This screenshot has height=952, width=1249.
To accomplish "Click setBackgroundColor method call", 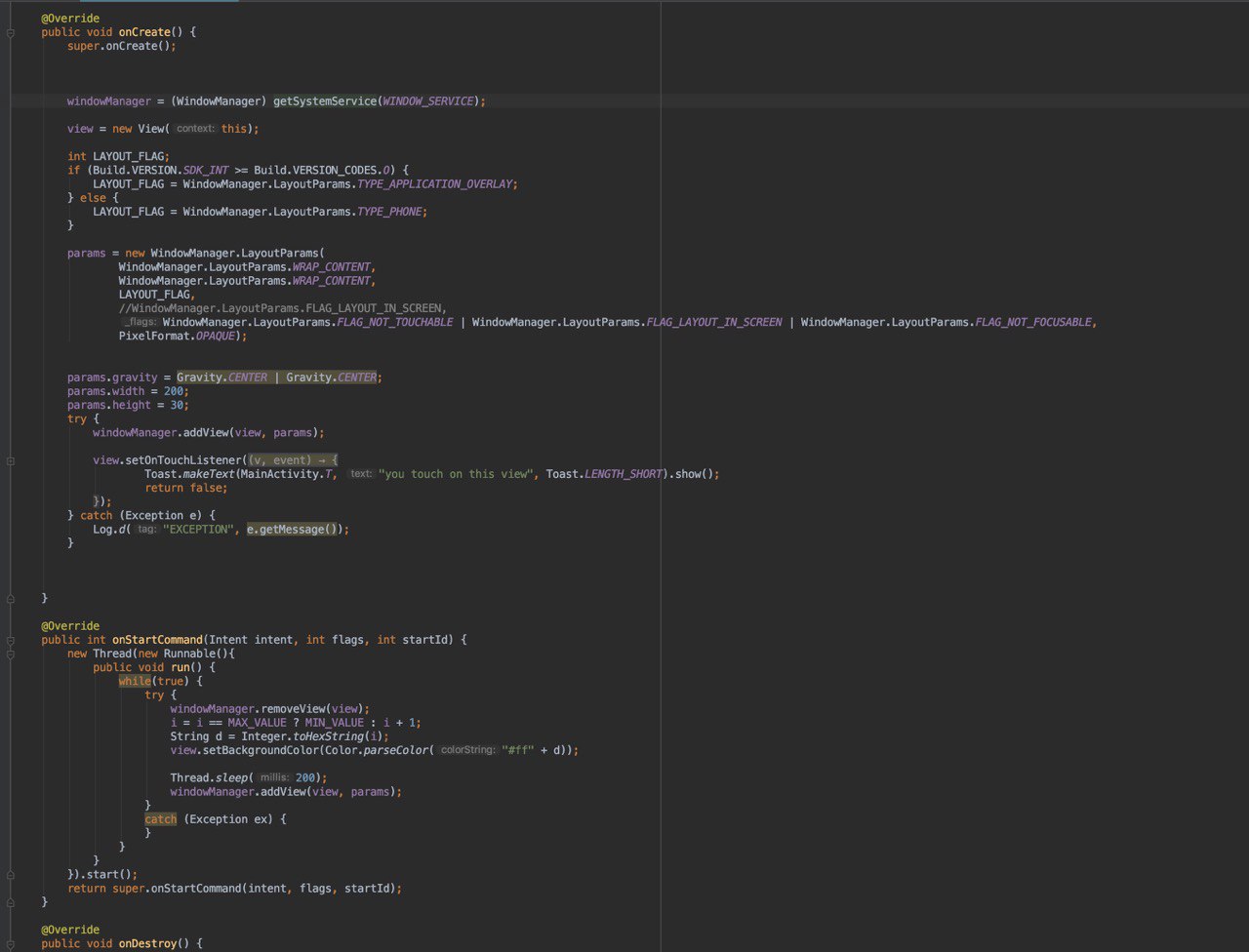I will click(262, 750).
